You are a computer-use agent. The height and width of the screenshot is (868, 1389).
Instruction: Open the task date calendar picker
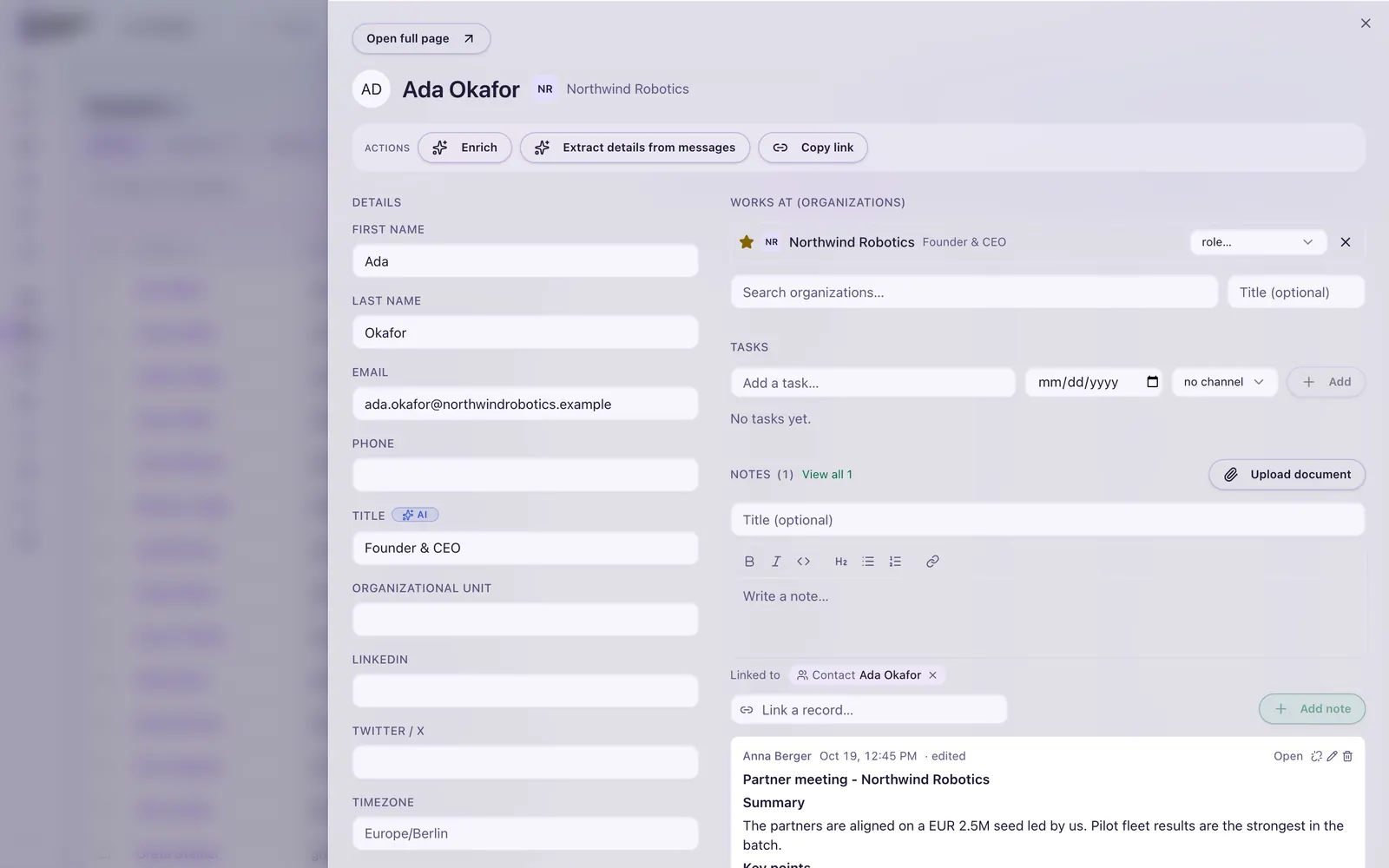[1152, 382]
